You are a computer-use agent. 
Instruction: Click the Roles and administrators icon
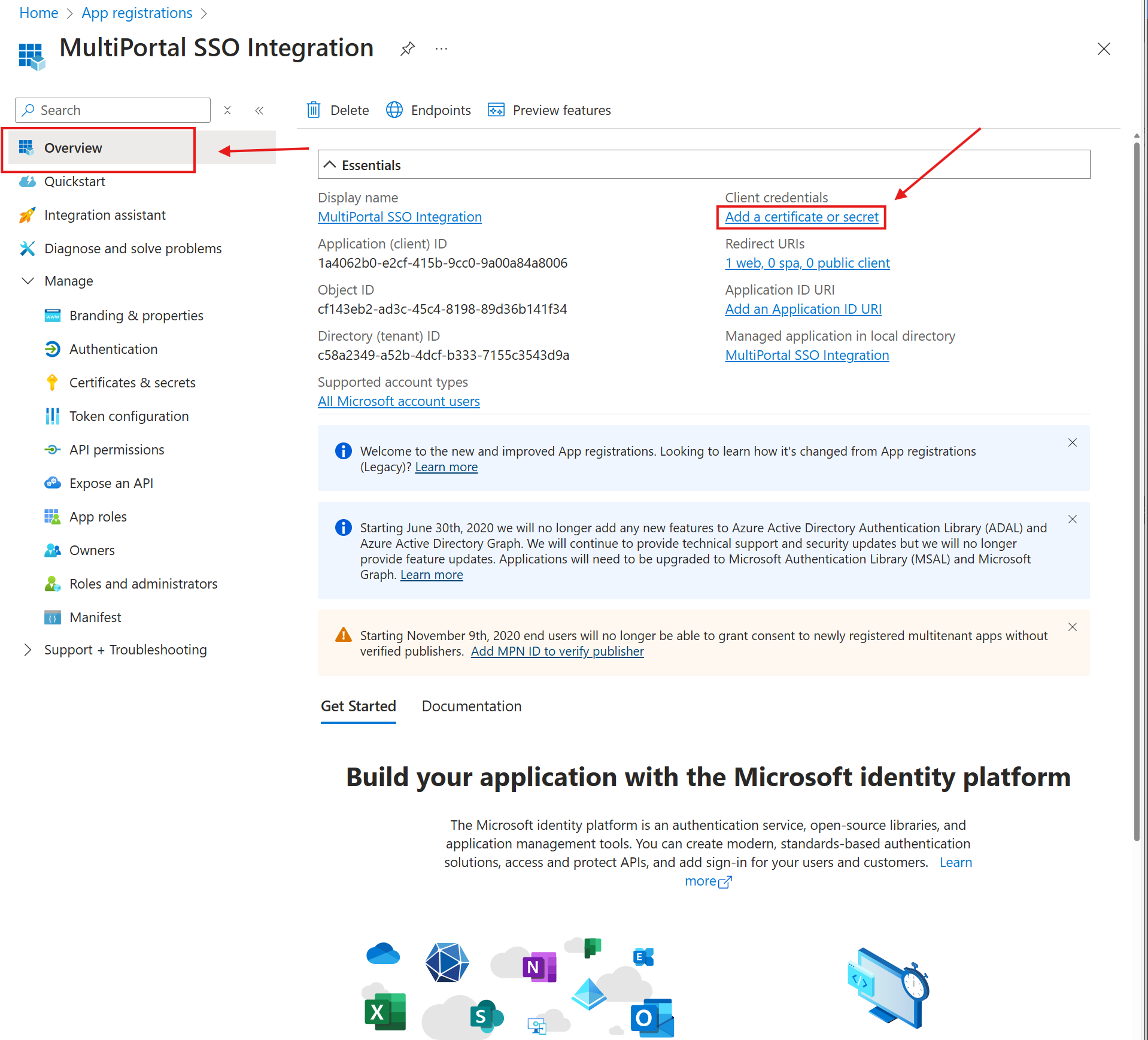click(x=53, y=584)
